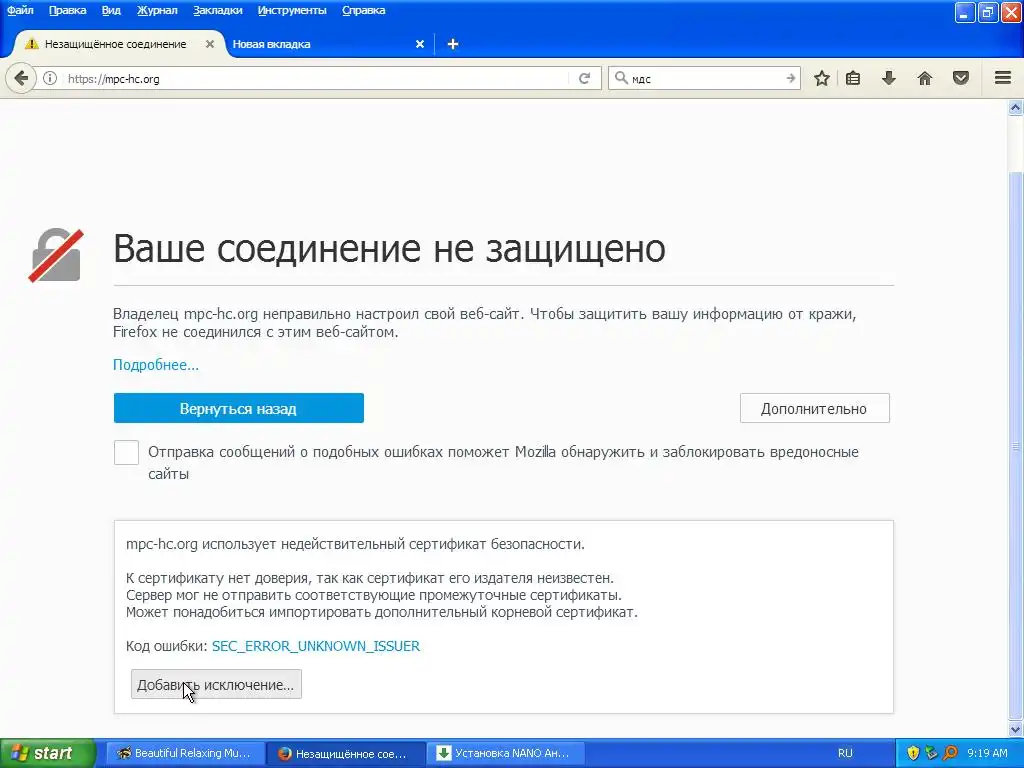
Task: Click the 9:19 AM clock
Action: click(x=987, y=753)
